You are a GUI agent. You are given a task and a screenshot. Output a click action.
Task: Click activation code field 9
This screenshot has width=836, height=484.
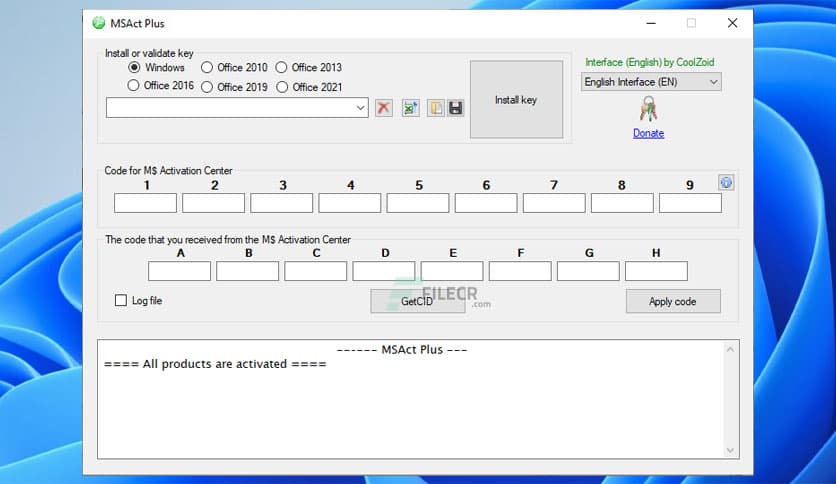[x=690, y=204]
